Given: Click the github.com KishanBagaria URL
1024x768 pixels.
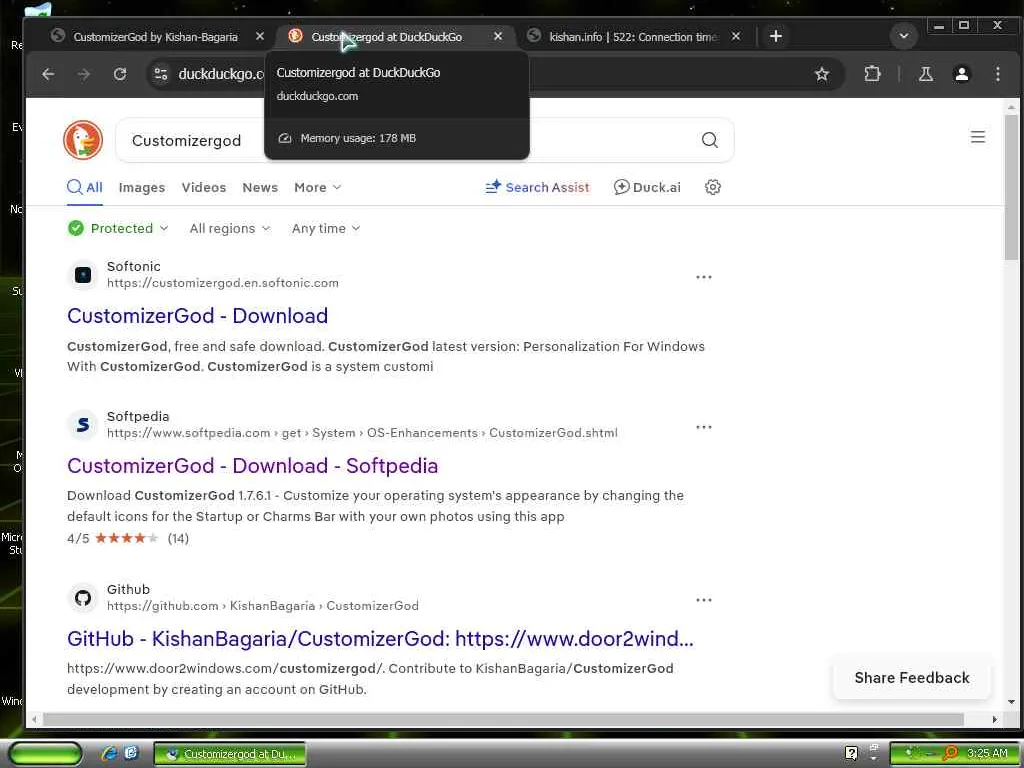Looking at the screenshot, I should click(263, 606).
